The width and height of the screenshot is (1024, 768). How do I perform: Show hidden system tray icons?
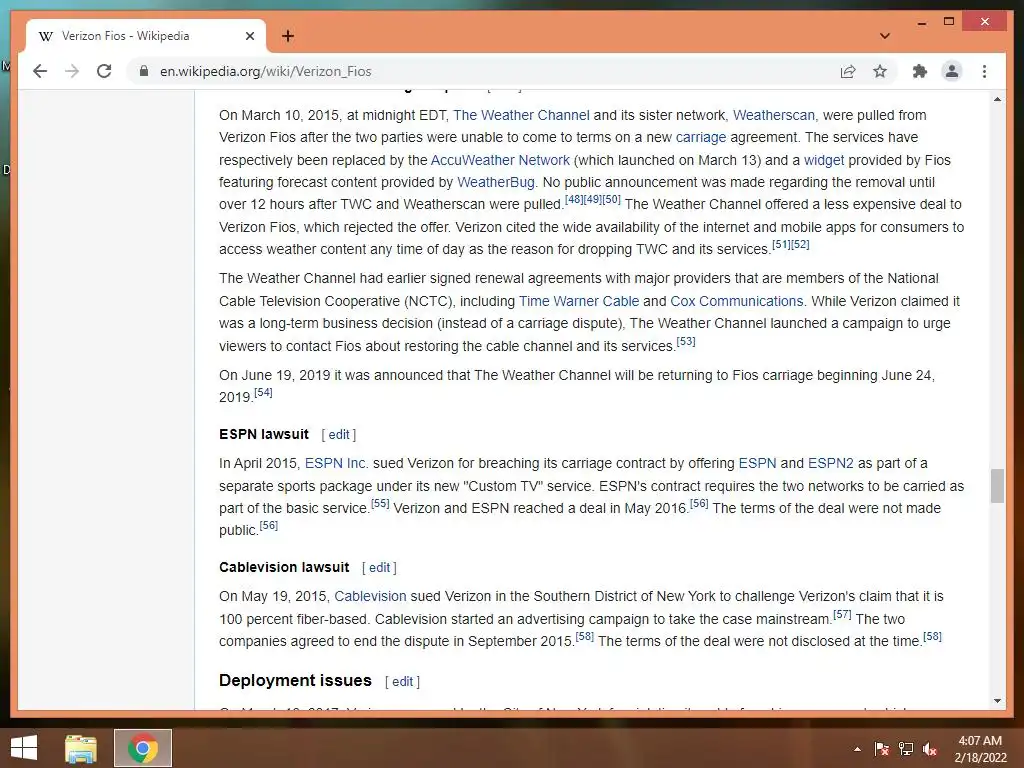tap(857, 749)
